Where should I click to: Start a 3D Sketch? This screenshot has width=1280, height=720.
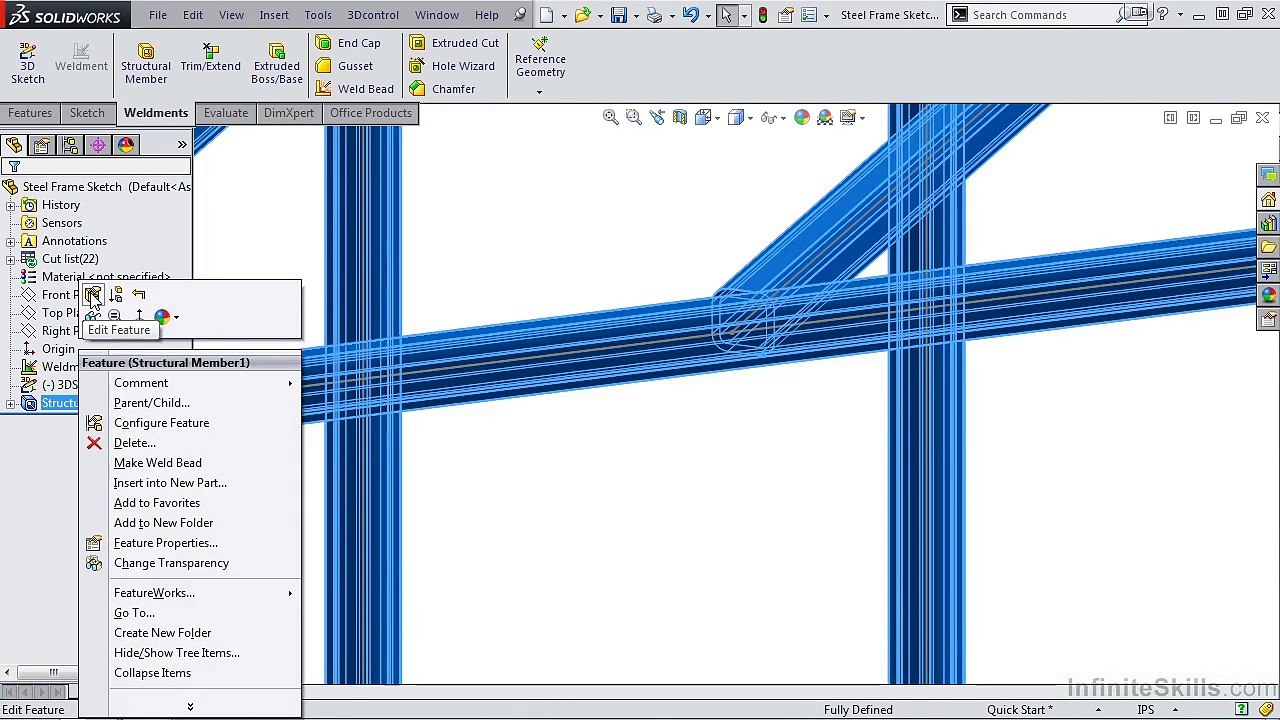click(x=28, y=64)
